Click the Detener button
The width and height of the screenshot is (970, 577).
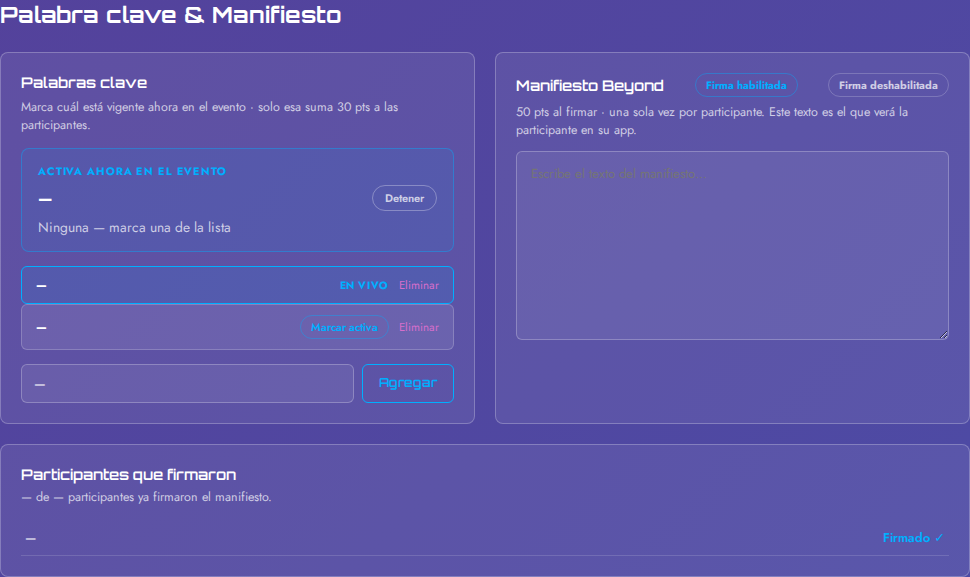[x=404, y=199]
